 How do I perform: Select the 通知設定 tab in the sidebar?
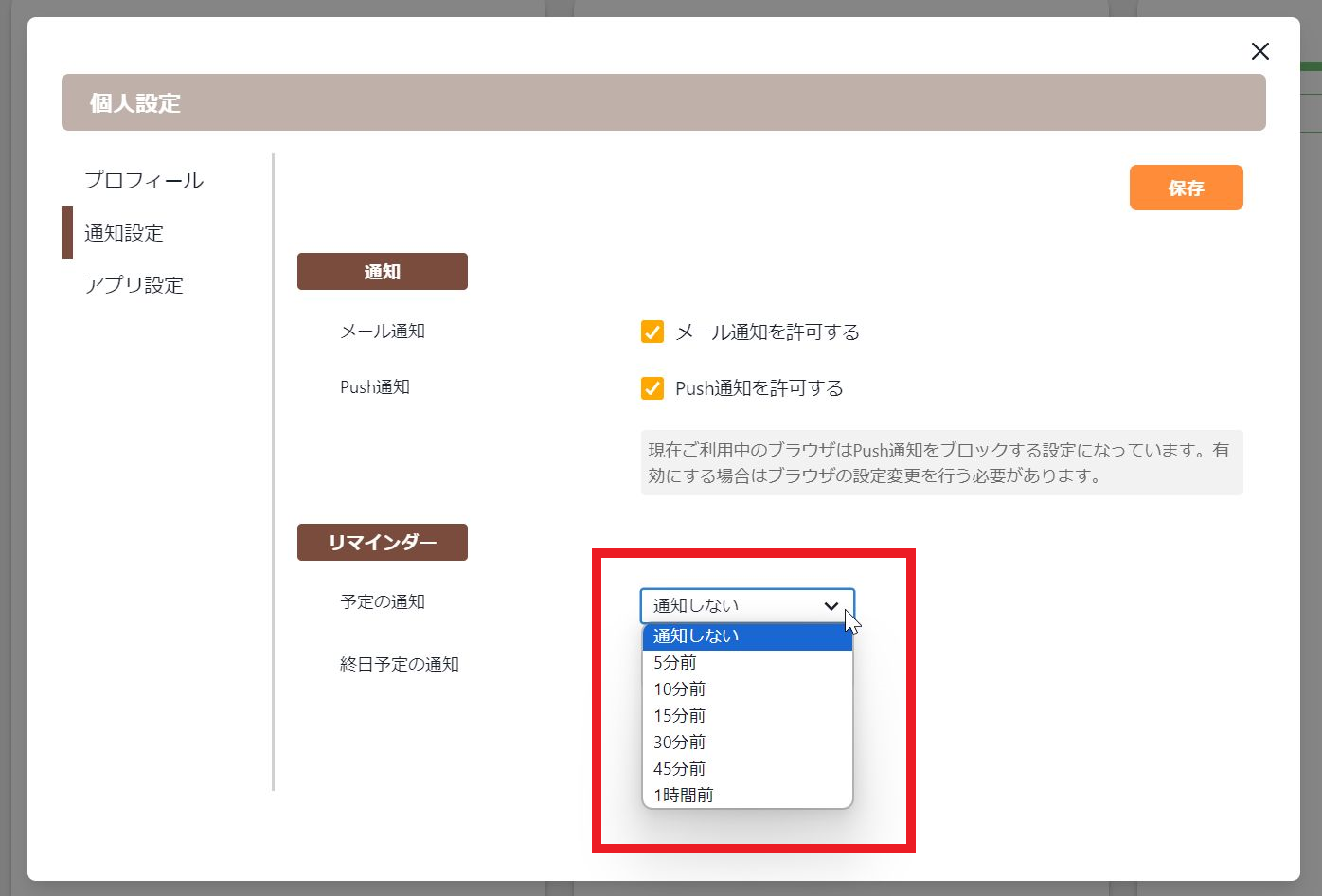[x=124, y=232]
